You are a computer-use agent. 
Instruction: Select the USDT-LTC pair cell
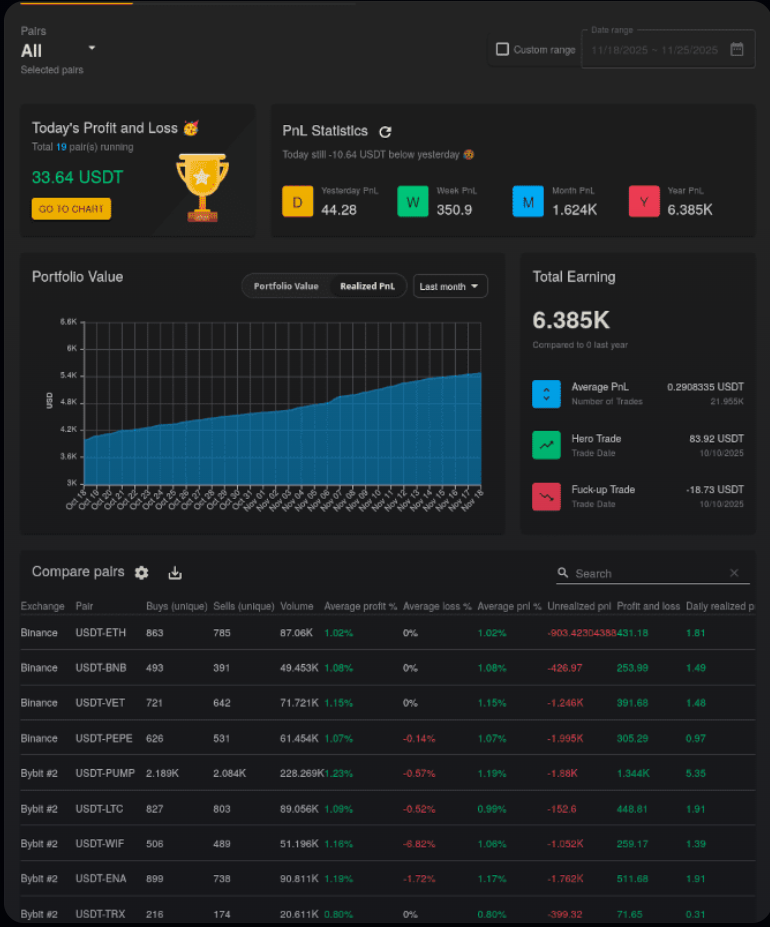click(x=99, y=808)
